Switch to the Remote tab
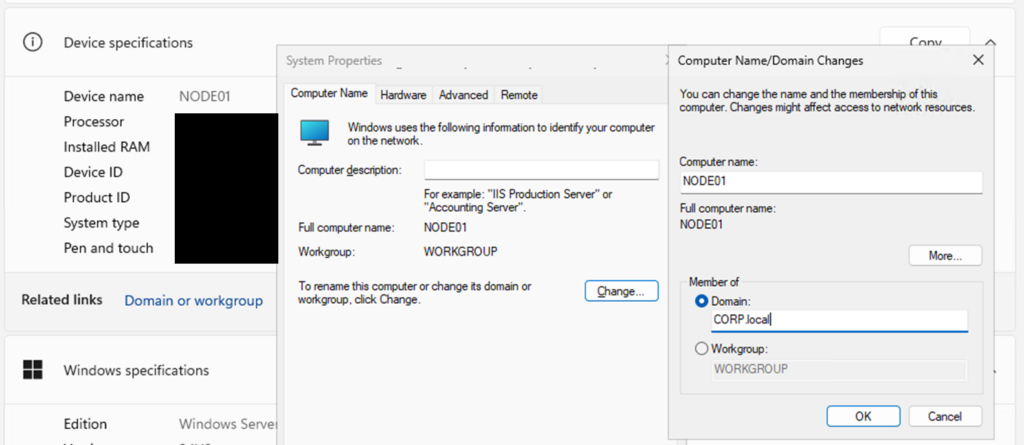Screen dimensions: 1024x445 click(x=519, y=95)
